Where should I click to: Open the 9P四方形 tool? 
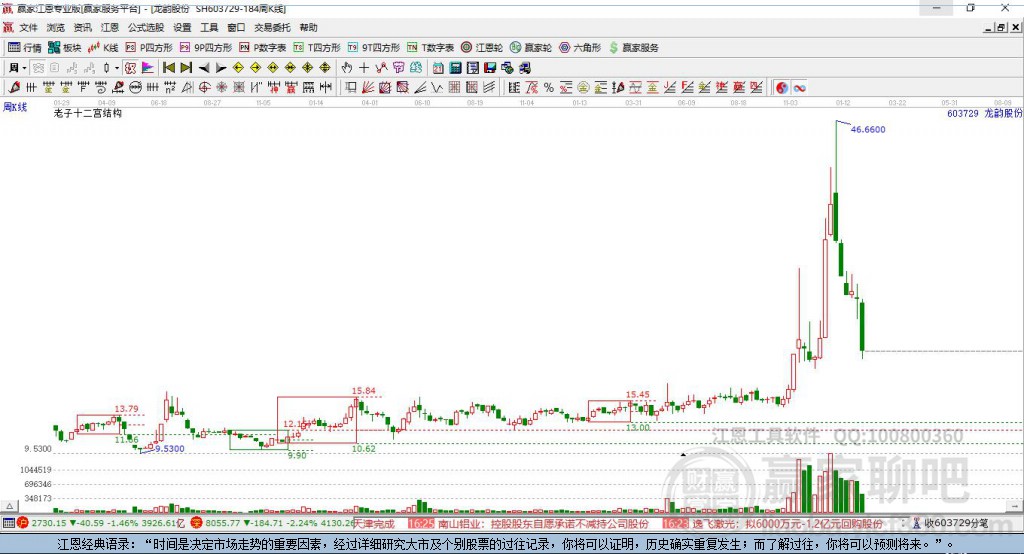206,48
